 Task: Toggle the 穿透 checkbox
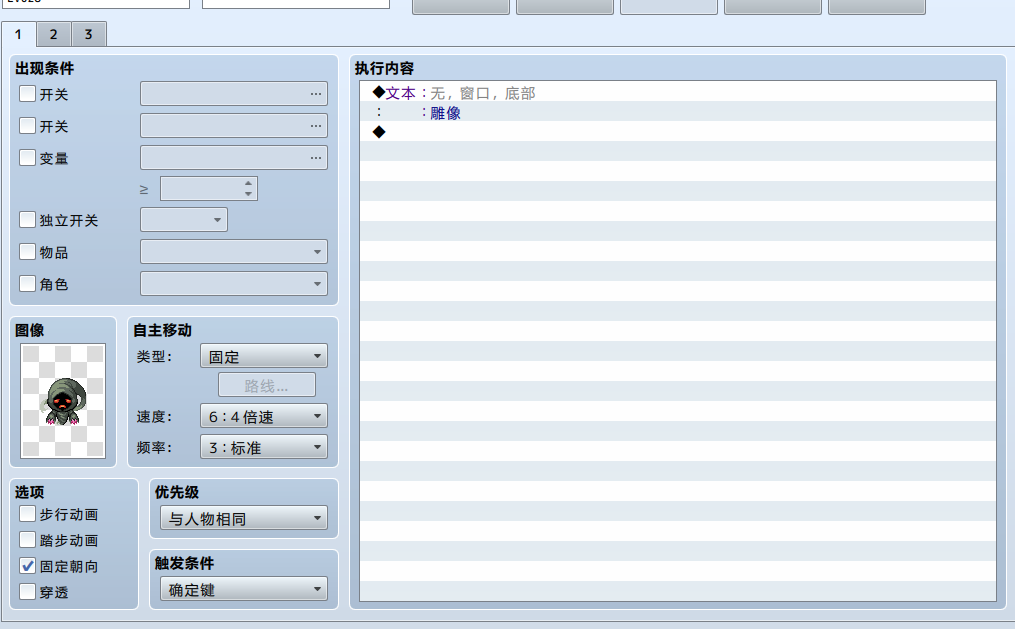tap(27, 591)
